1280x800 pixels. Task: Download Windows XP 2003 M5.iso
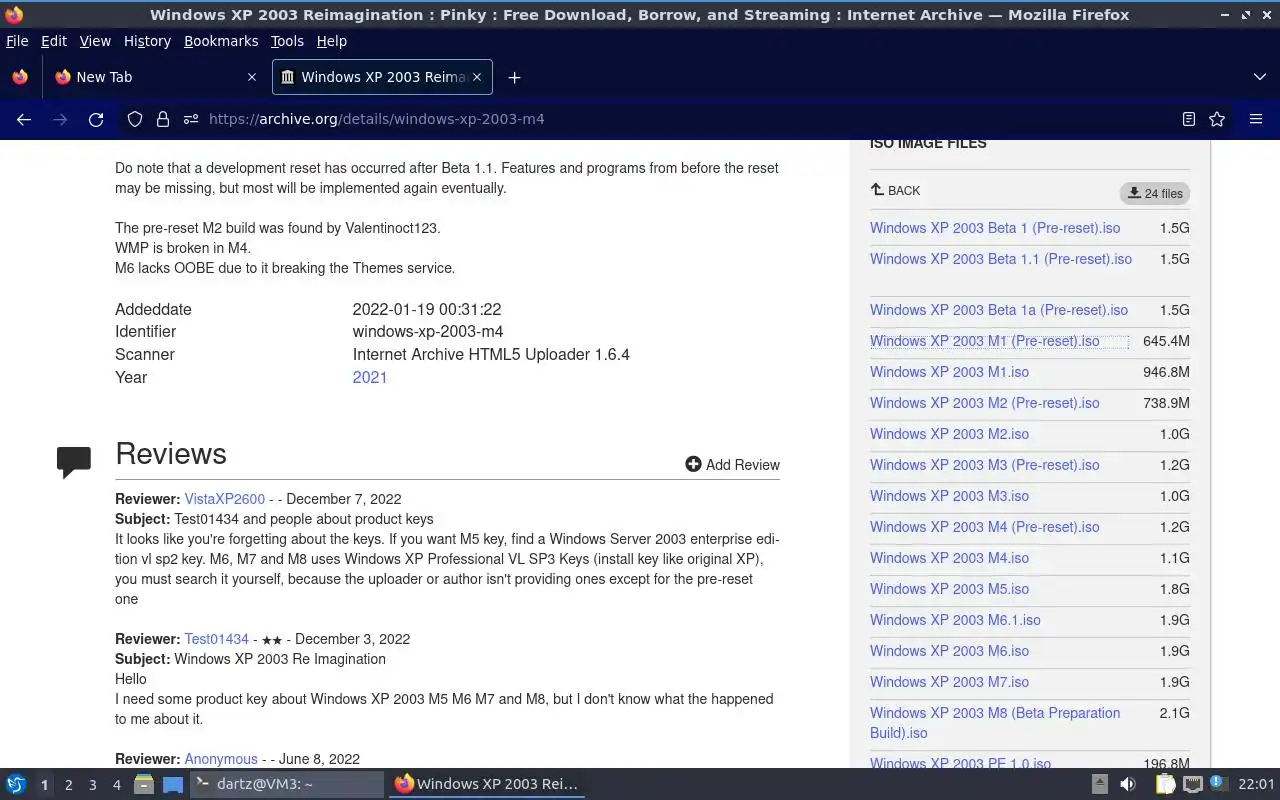coord(949,589)
